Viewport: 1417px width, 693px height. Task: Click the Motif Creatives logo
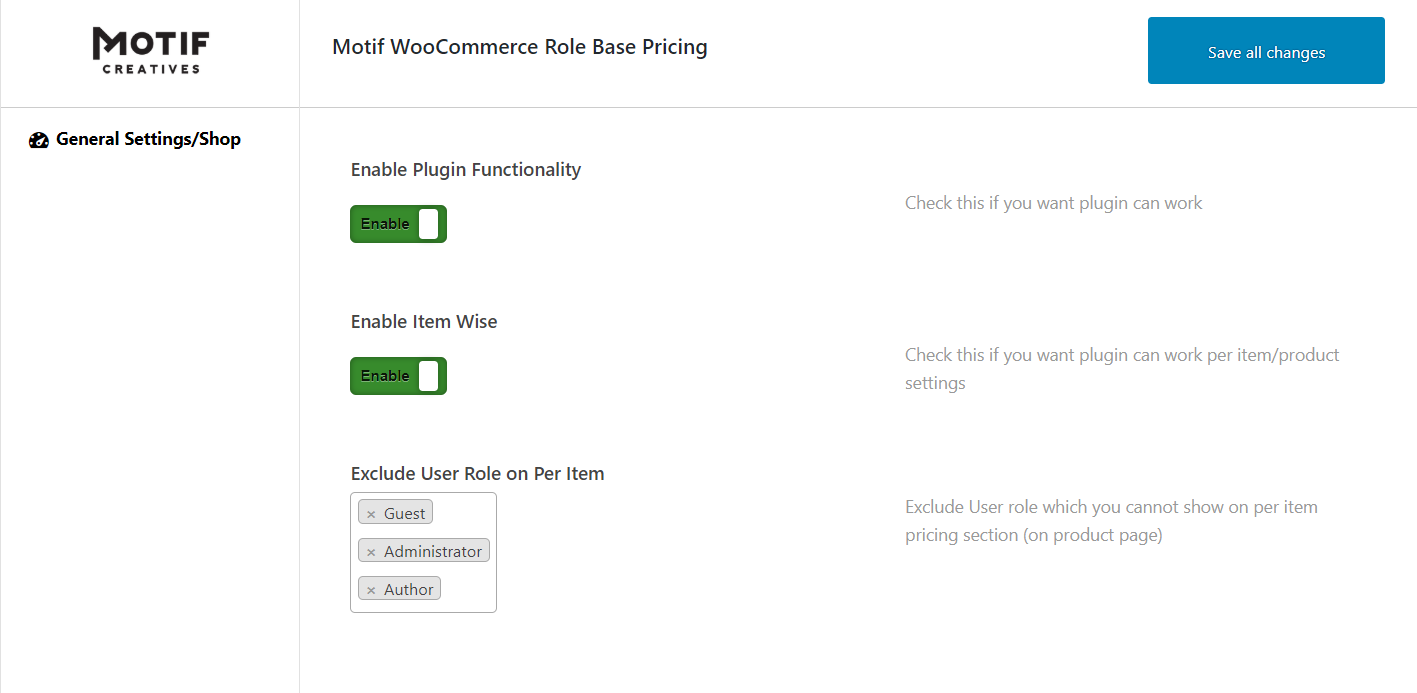click(x=150, y=49)
